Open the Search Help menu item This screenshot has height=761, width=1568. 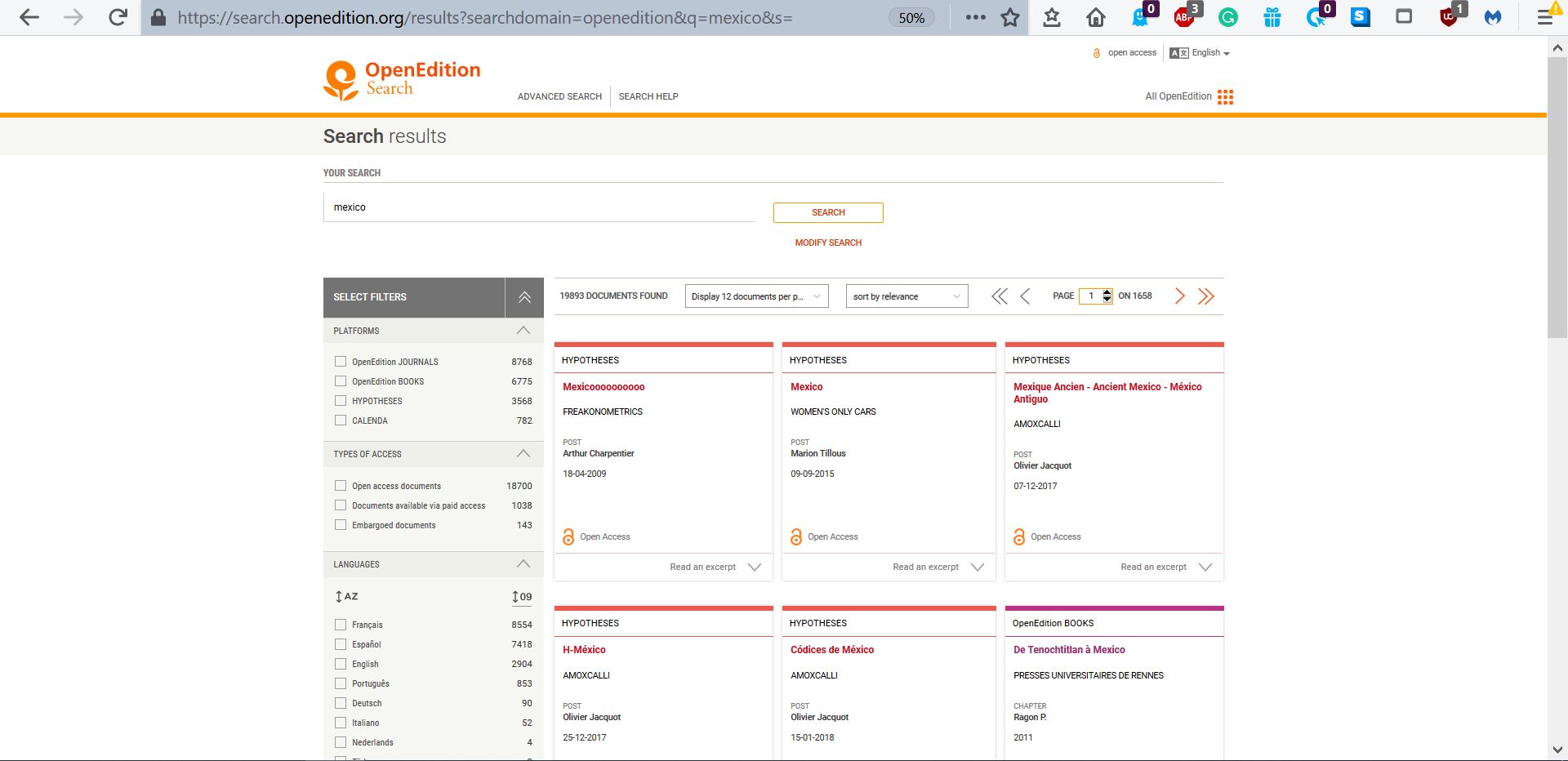click(648, 96)
